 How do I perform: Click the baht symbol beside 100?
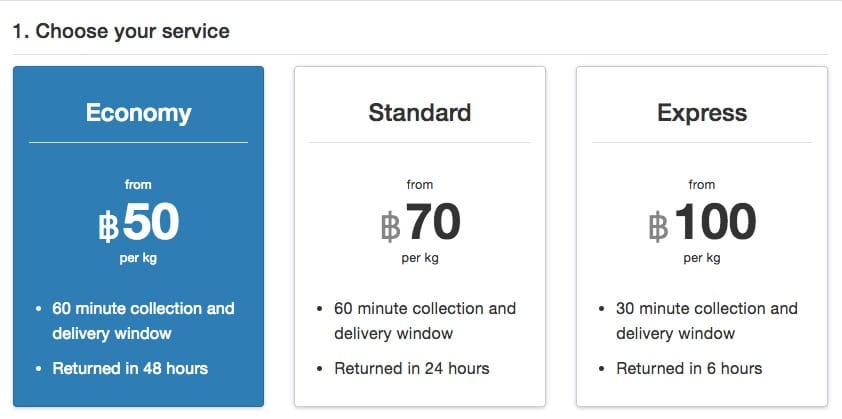click(x=658, y=228)
